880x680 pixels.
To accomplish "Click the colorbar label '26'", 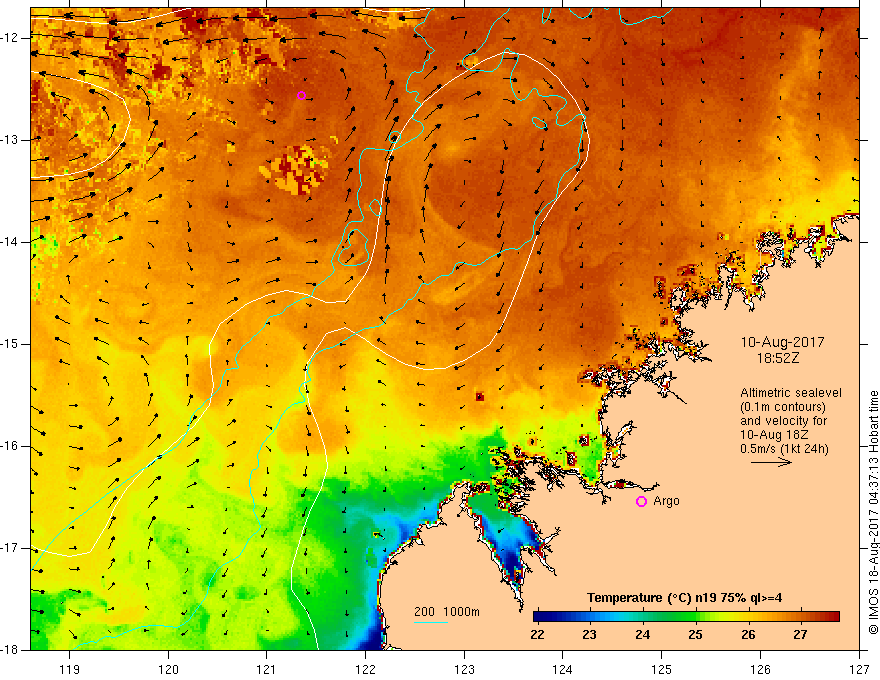I will (x=748, y=635).
